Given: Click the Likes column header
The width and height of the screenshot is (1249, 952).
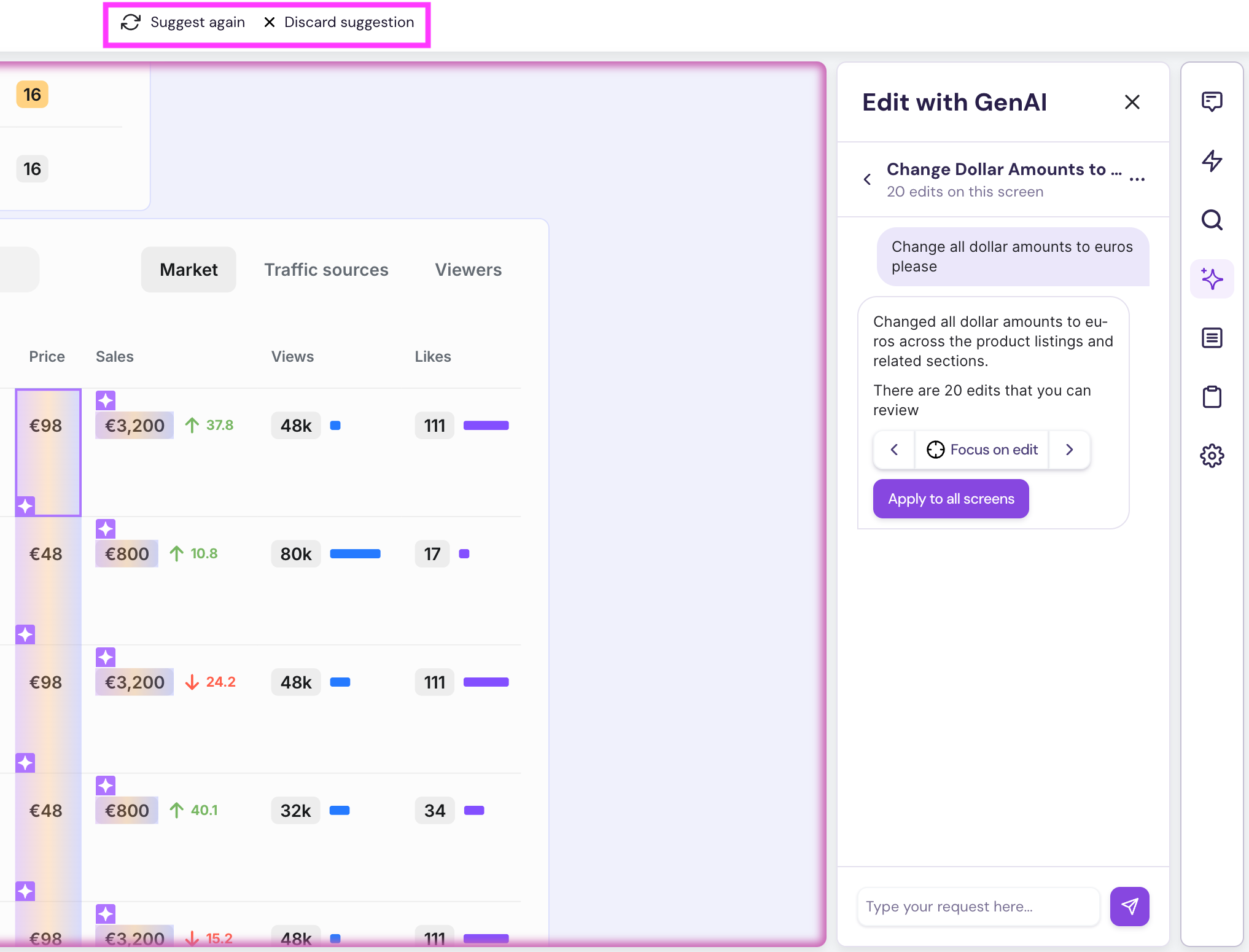Looking at the screenshot, I should tap(433, 356).
